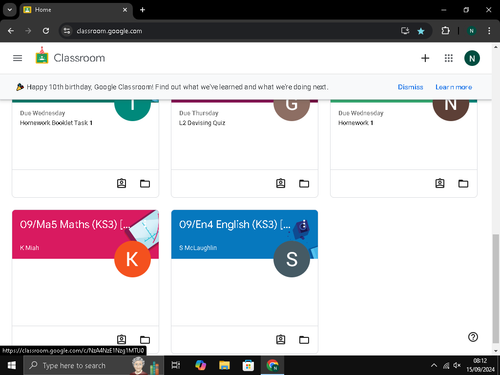
Task: Open Drive folder for 09/Ma5 Maths class
Action: pos(145,340)
